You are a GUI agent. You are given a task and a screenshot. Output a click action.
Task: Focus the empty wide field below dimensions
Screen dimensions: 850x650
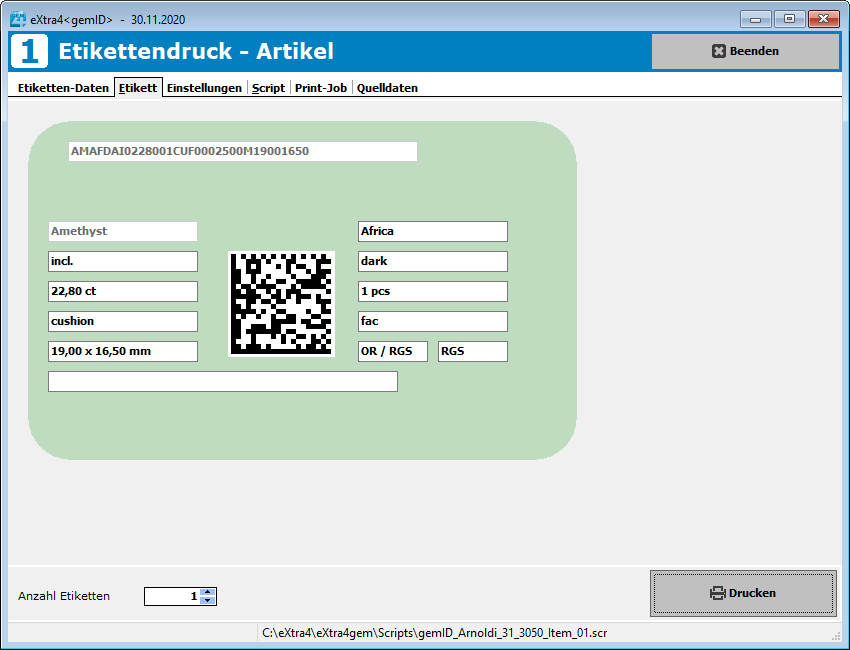[223, 381]
